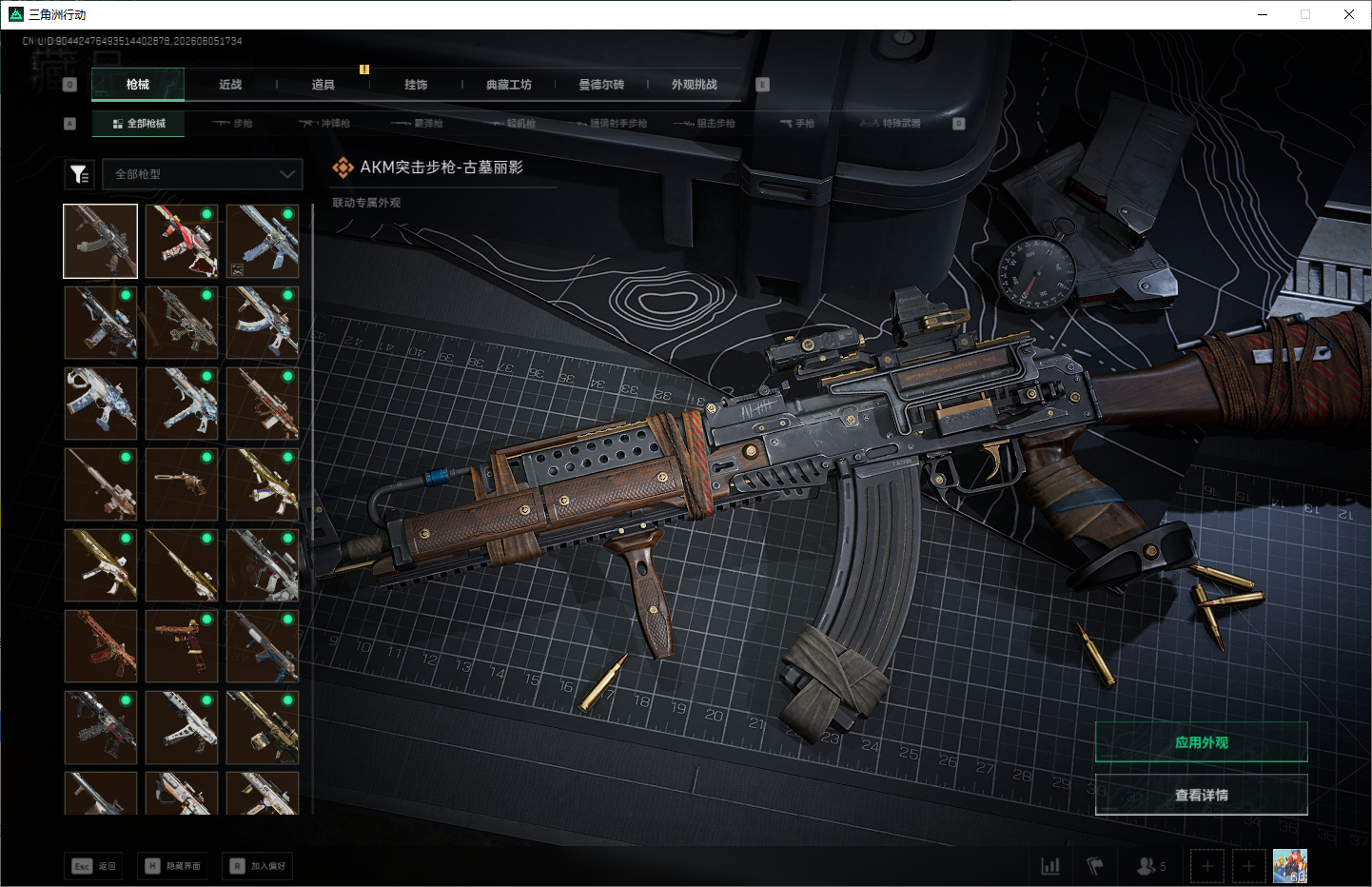Click the D next-category key icon
Viewport: 1372px width, 887px height.
pyautogui.click(x=959, y=124)
